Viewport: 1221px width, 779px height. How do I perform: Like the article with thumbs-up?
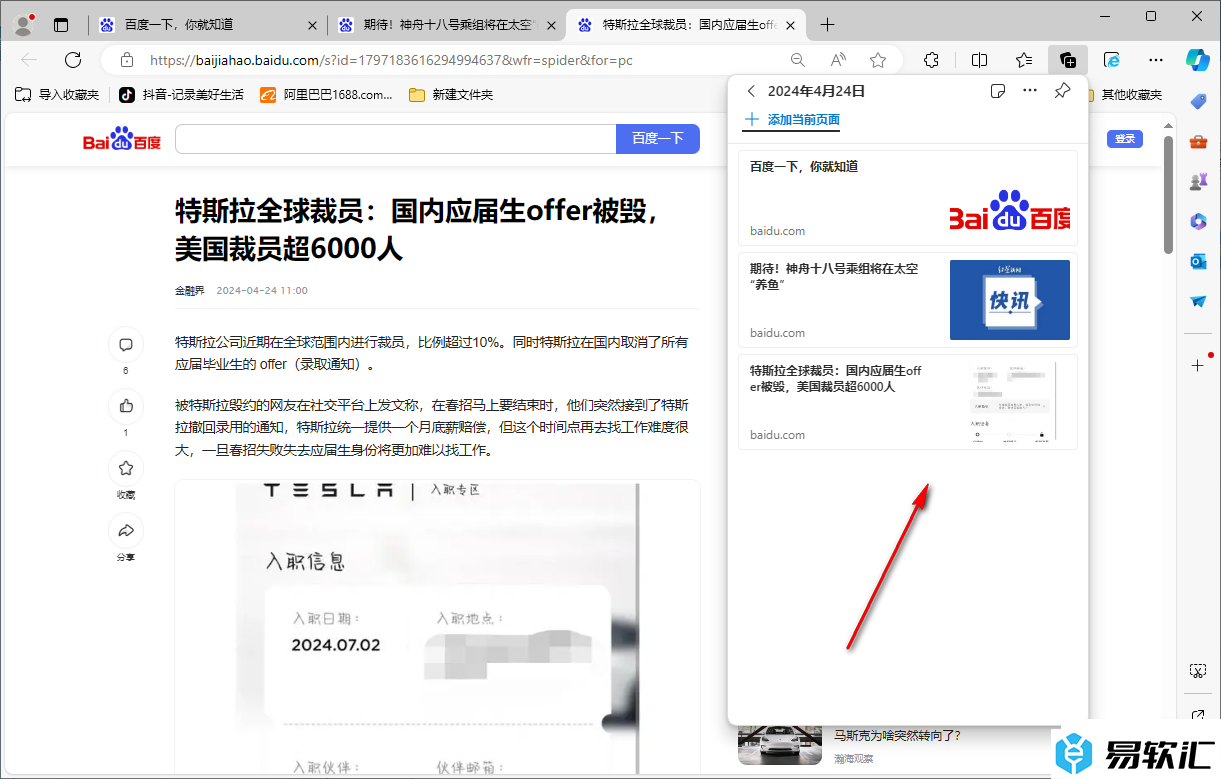point(126,406)
